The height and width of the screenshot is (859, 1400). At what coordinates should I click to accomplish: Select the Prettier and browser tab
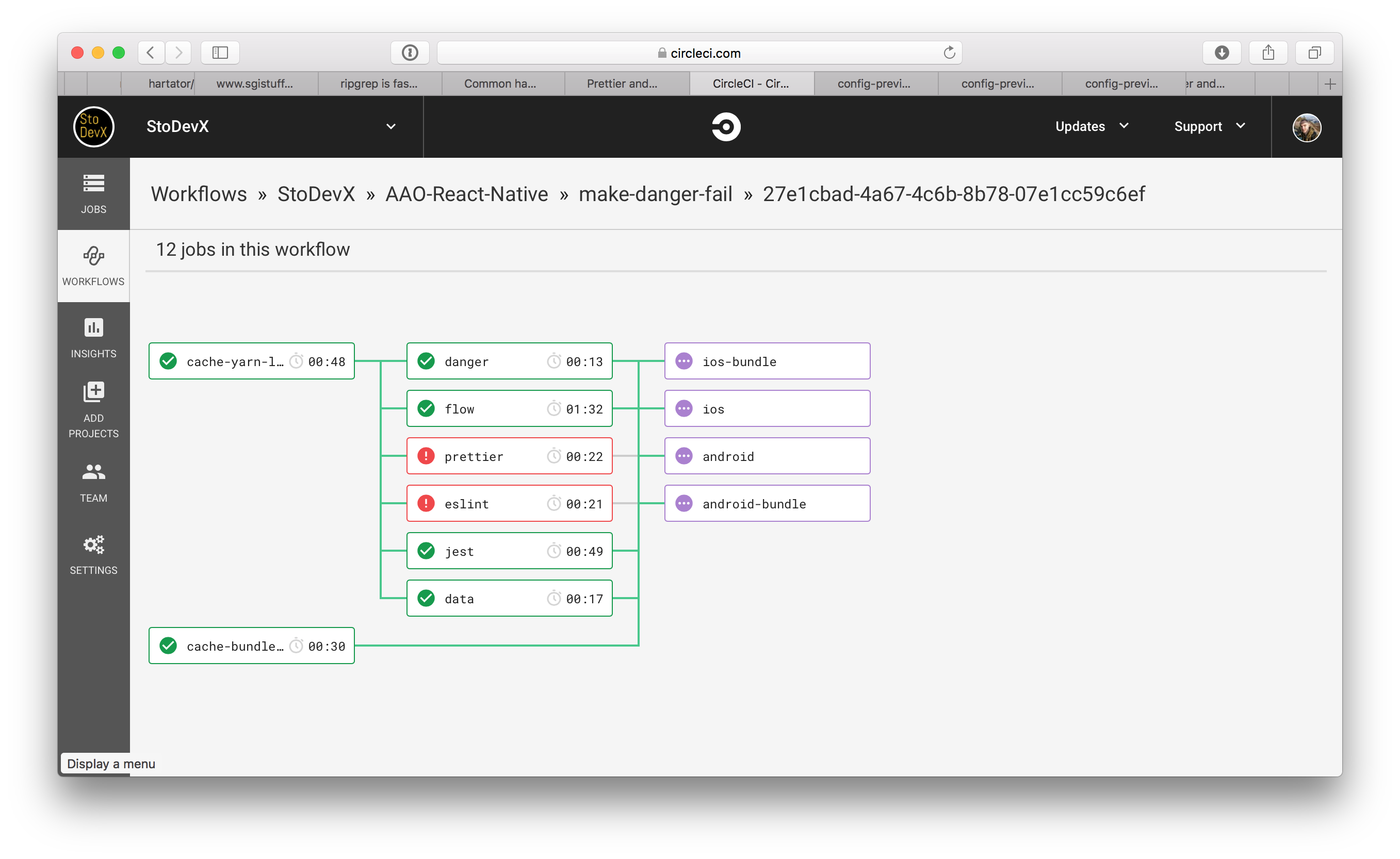623,84
